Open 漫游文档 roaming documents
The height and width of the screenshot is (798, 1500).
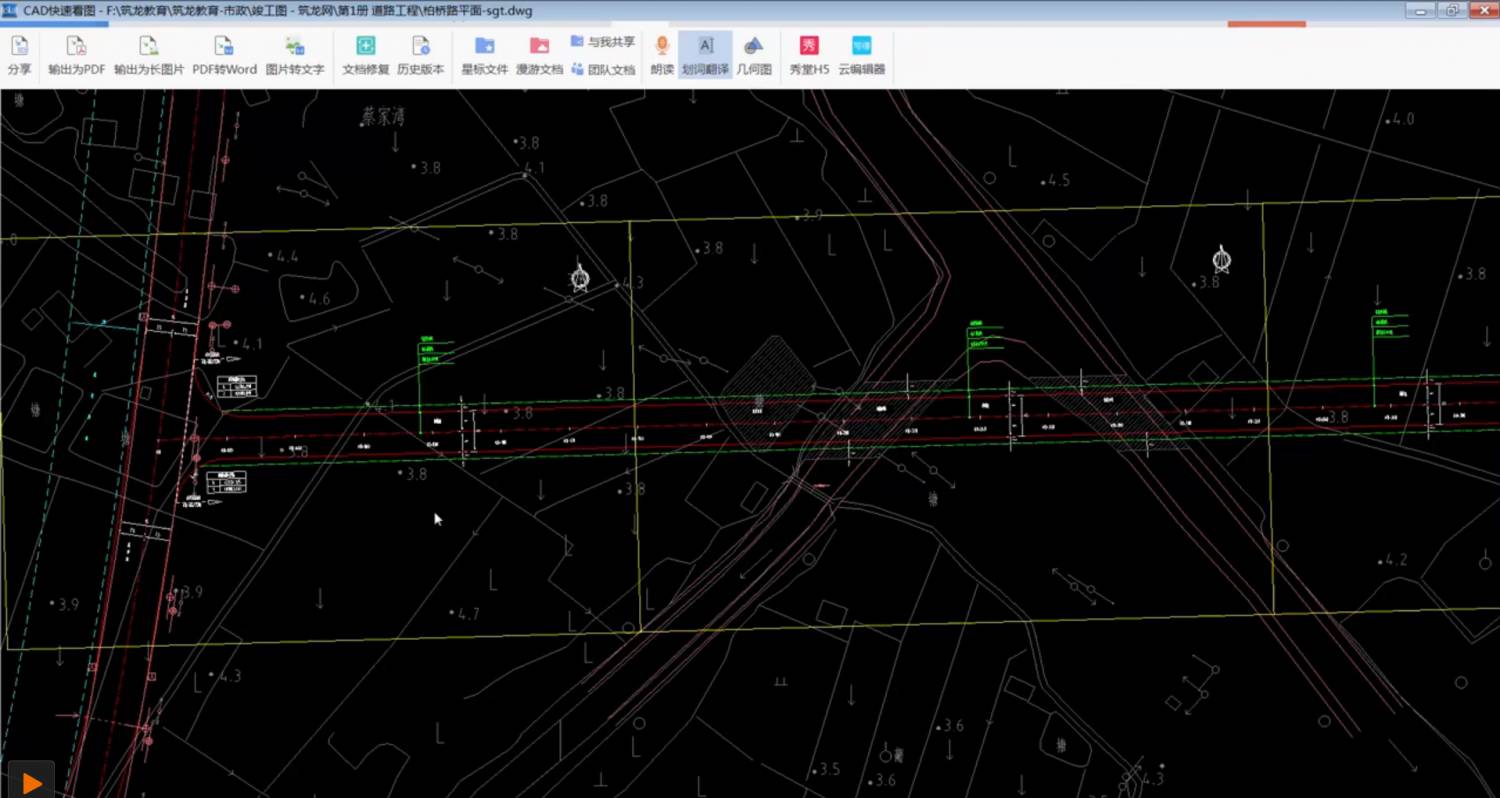click(x=540, y=56)
